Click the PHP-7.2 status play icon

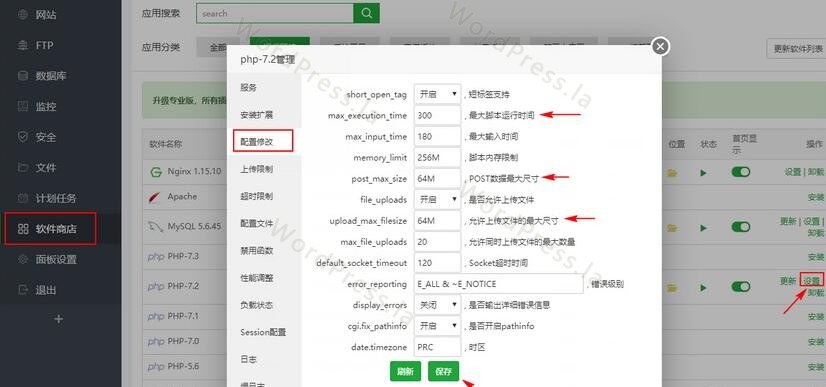pos(703,287)
